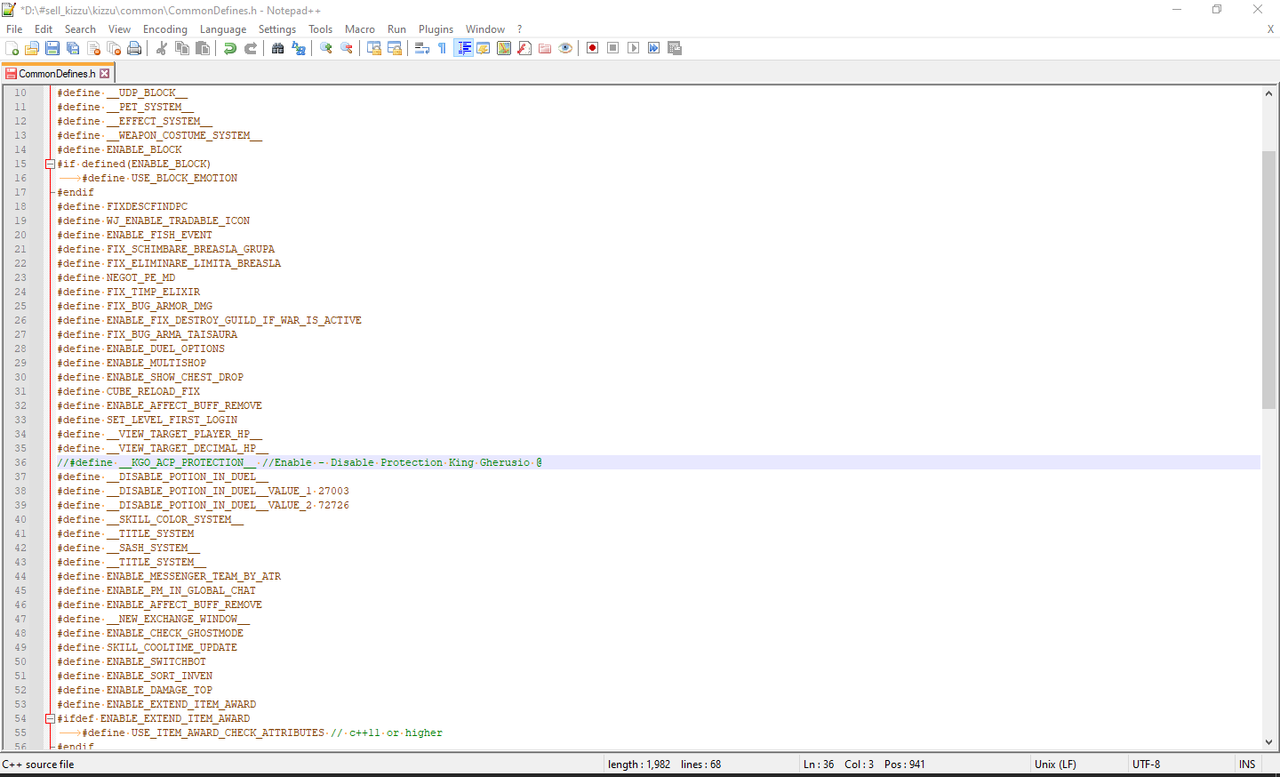
Task: Click the ENABLE_MULTISHOP define line
Action: (132, 363)
